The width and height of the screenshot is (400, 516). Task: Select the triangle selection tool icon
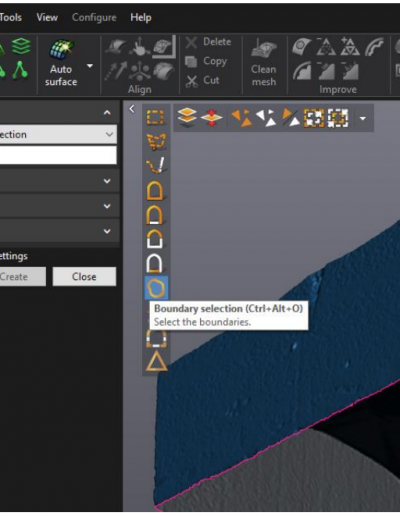(x=156, y=361)
